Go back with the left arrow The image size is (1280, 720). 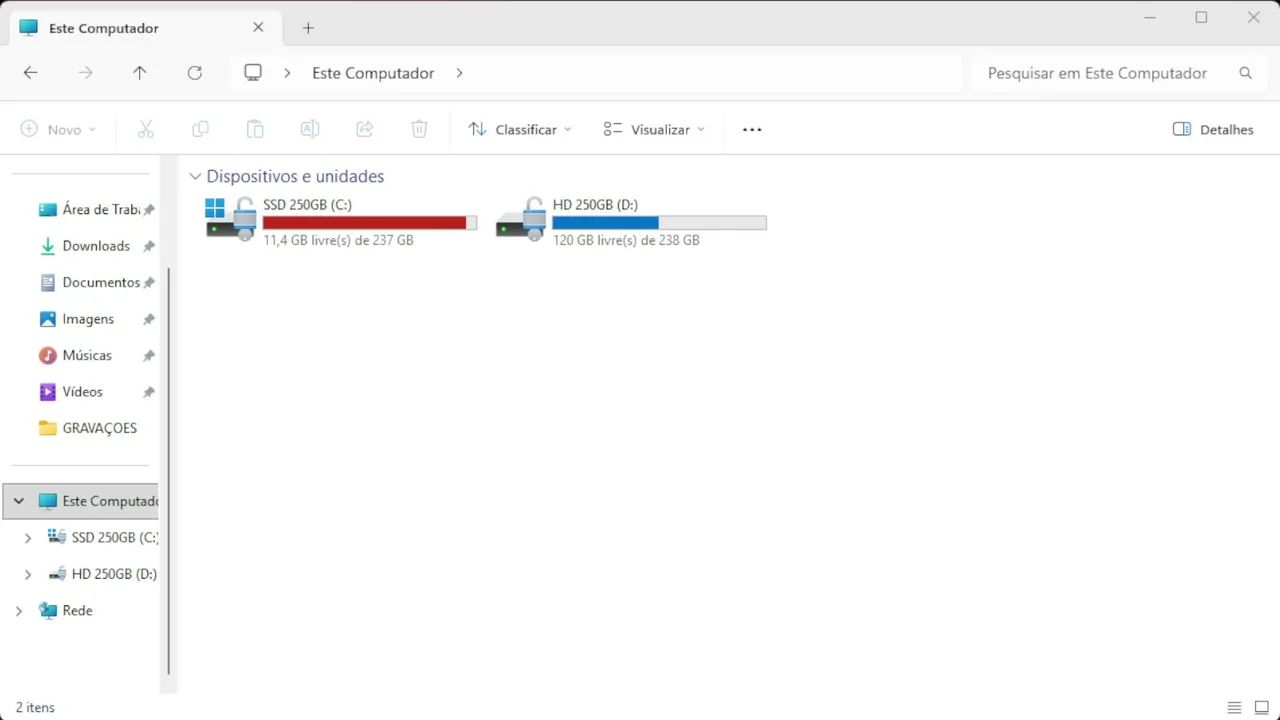click(31, 73)
